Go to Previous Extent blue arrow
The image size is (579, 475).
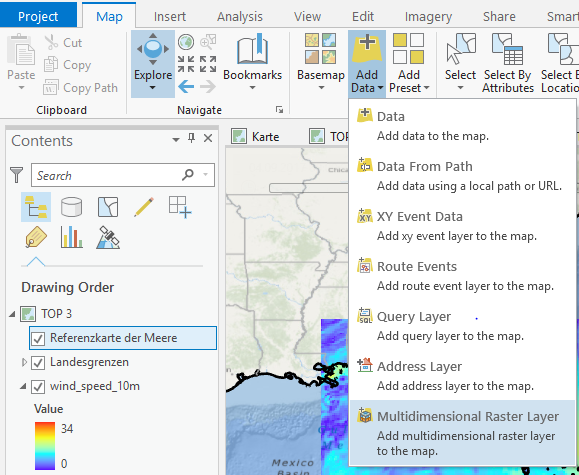click(x=186, y=87)
